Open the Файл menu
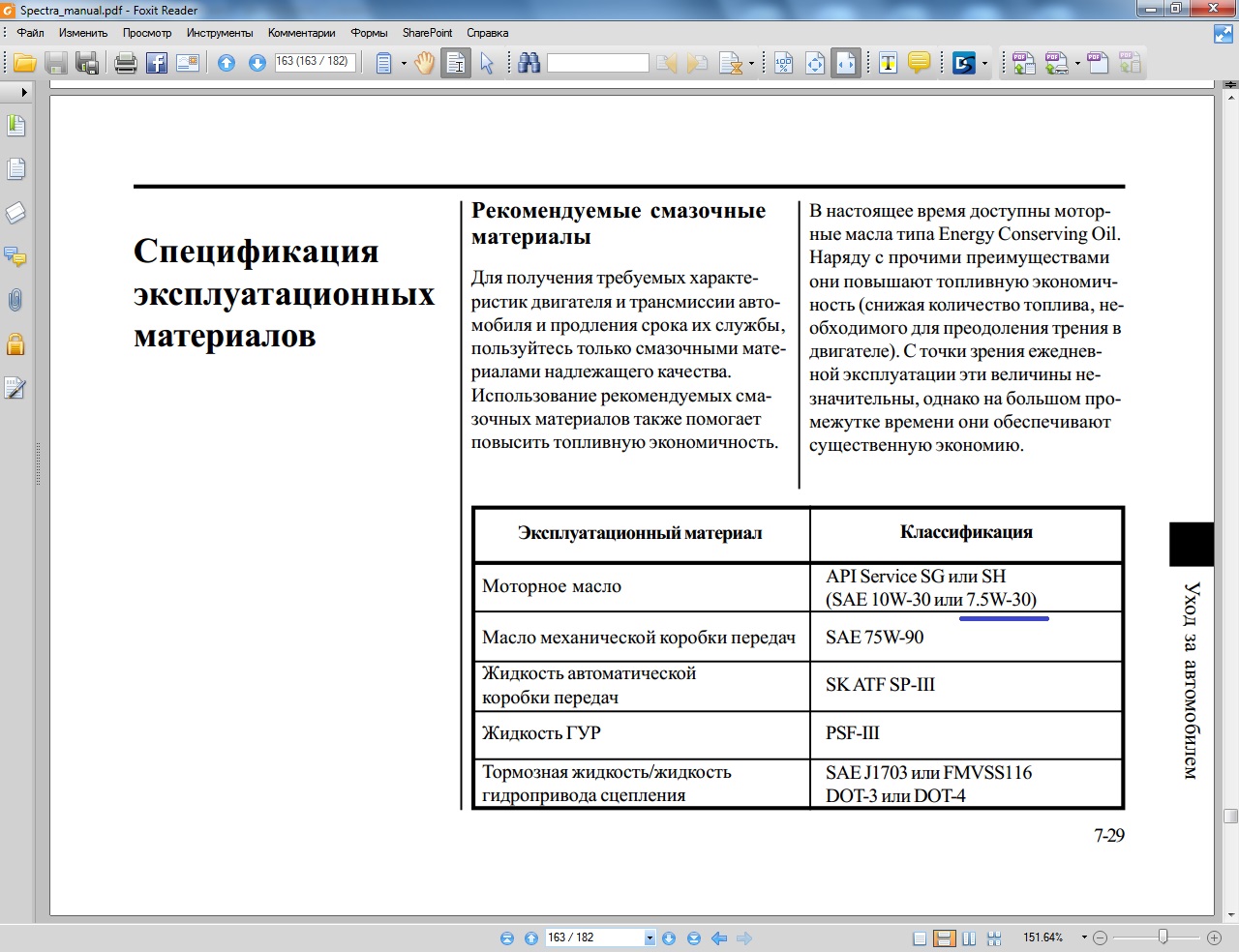This screenshot has width=1239, height=952. tap(30, 32)
